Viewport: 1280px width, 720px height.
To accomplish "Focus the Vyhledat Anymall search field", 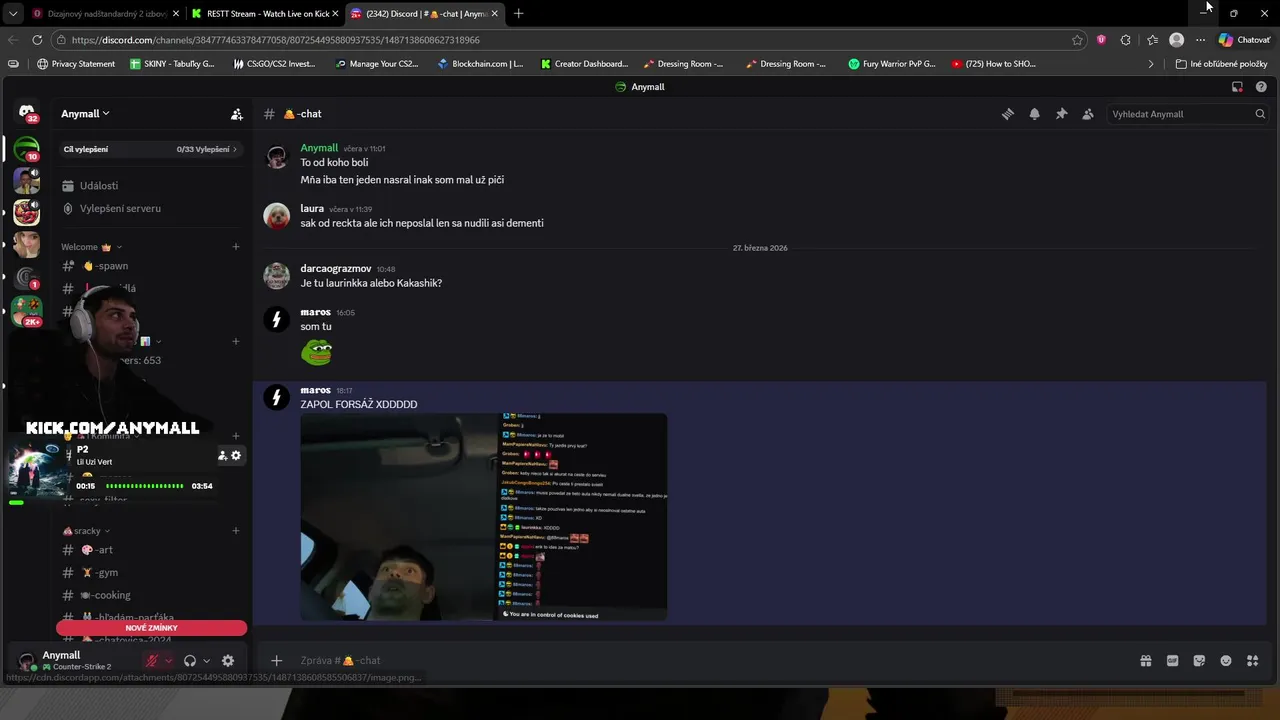I will pos(1188,114).
